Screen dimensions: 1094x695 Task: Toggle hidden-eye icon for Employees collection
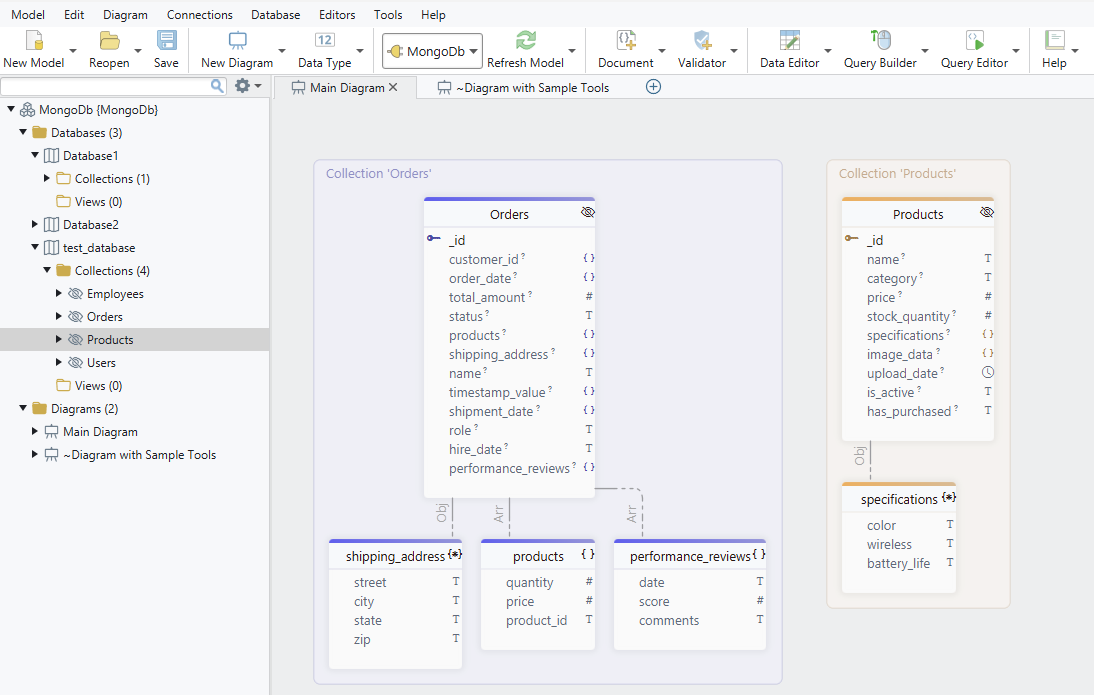click(x=75, y=294)
